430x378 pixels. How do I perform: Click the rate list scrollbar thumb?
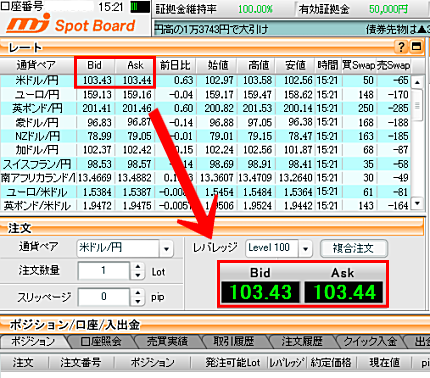[417, 105]
